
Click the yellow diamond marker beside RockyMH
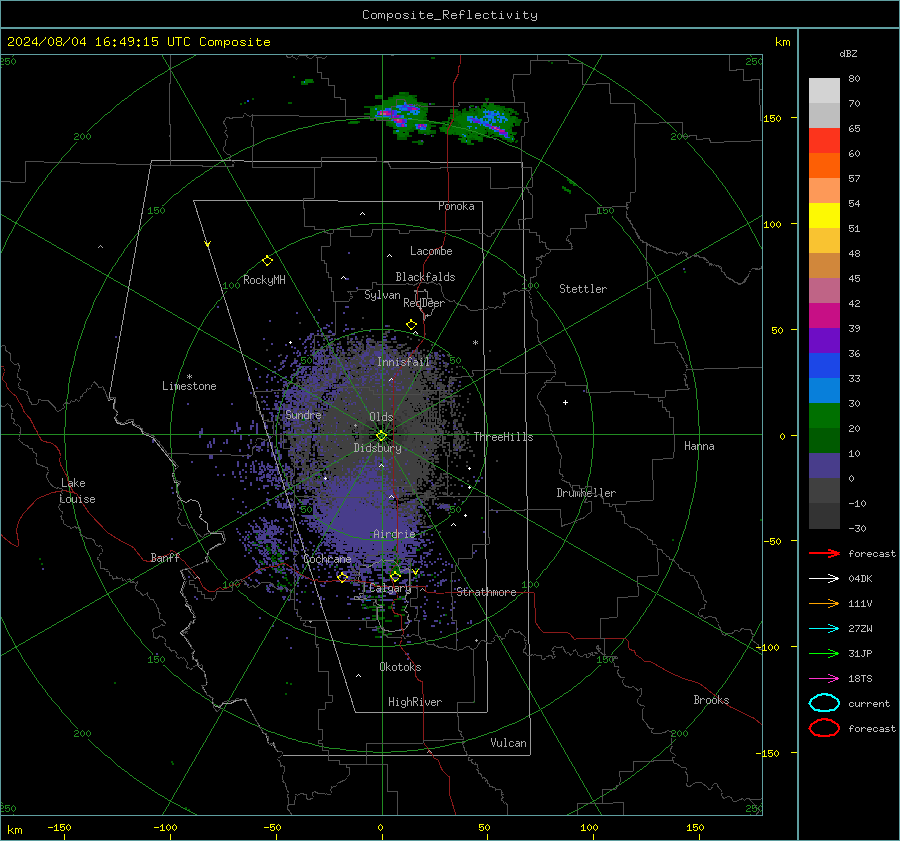[267, 261]
